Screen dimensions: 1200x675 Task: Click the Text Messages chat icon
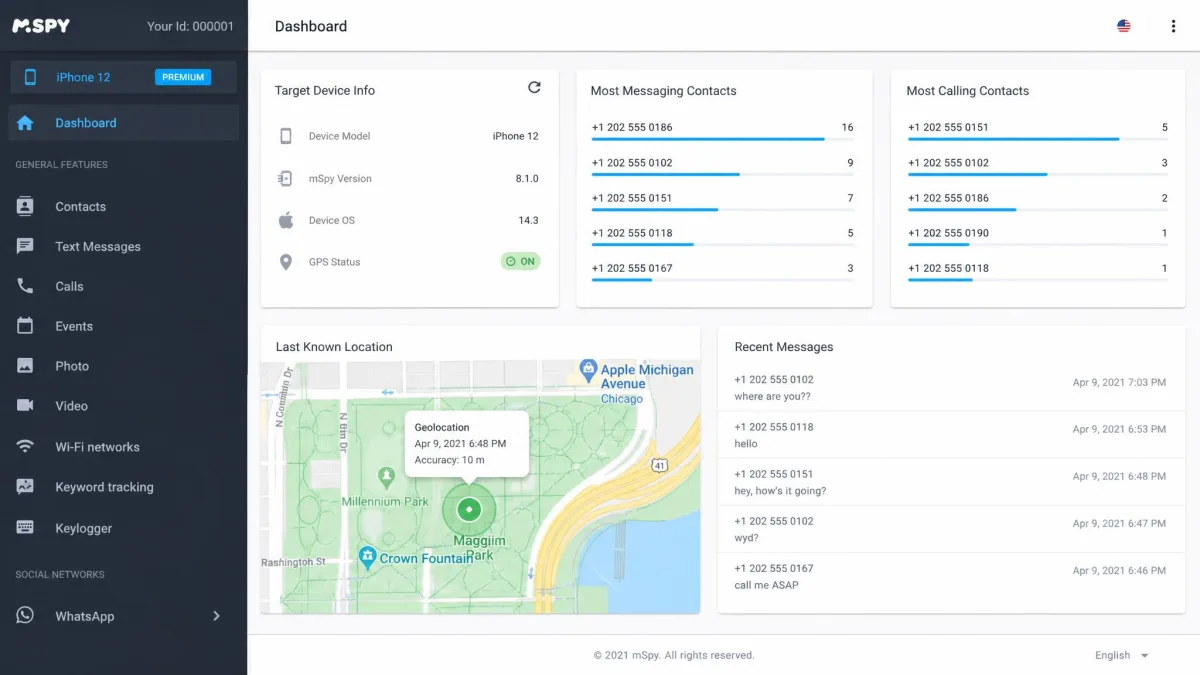[25, 246]
